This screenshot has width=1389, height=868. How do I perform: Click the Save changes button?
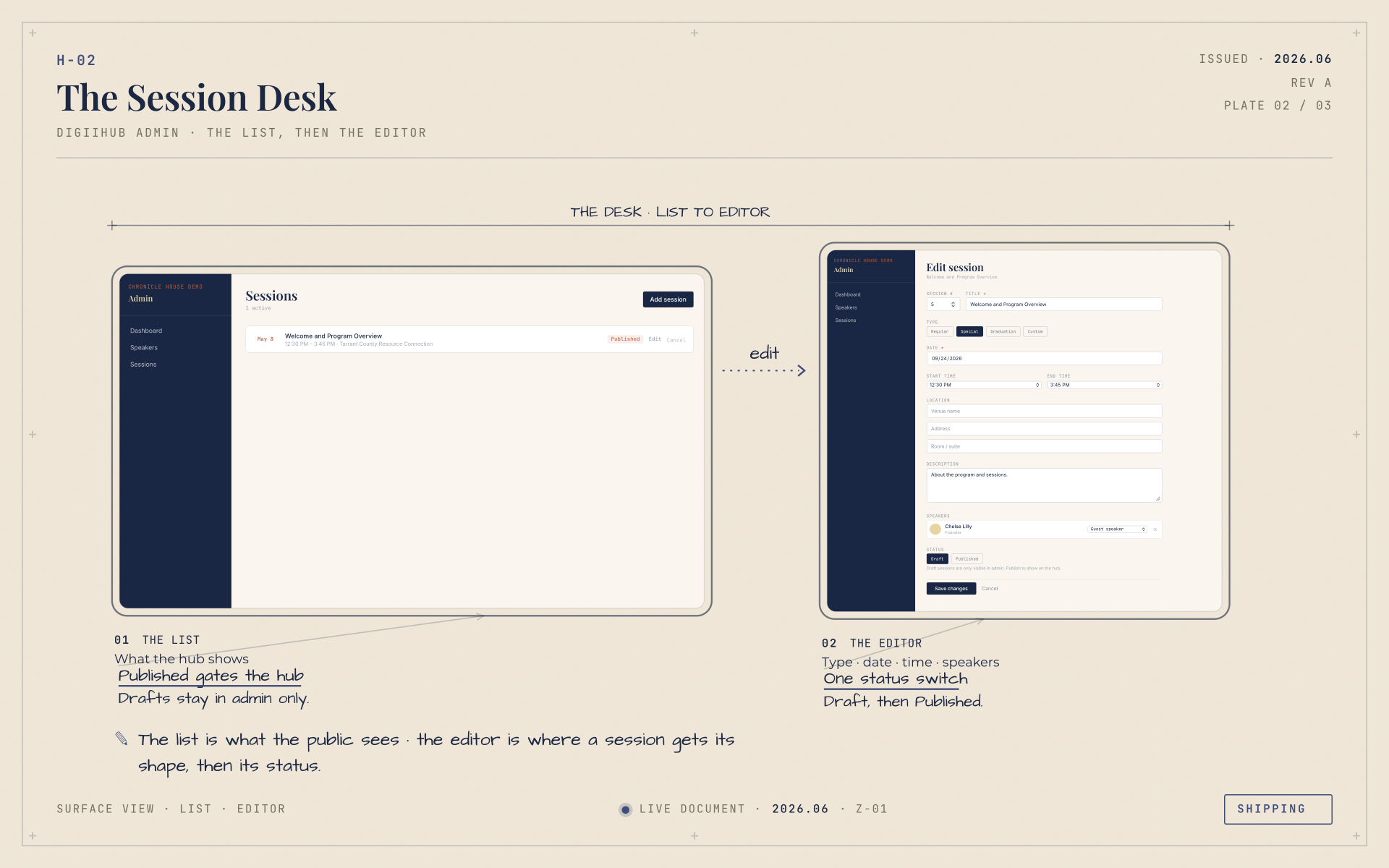click(951, 589)
